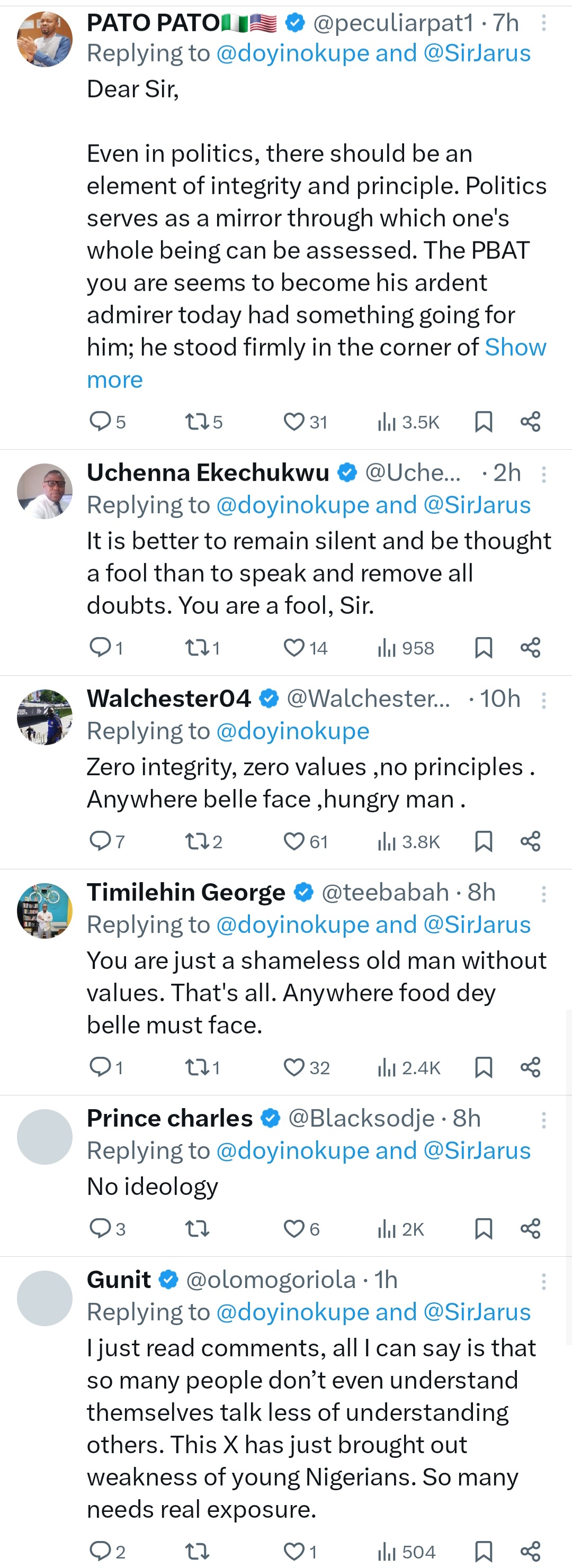Screen dimensions: 572x1568
Task: Like PATO PATO's reply
Action: pos(294,422)
